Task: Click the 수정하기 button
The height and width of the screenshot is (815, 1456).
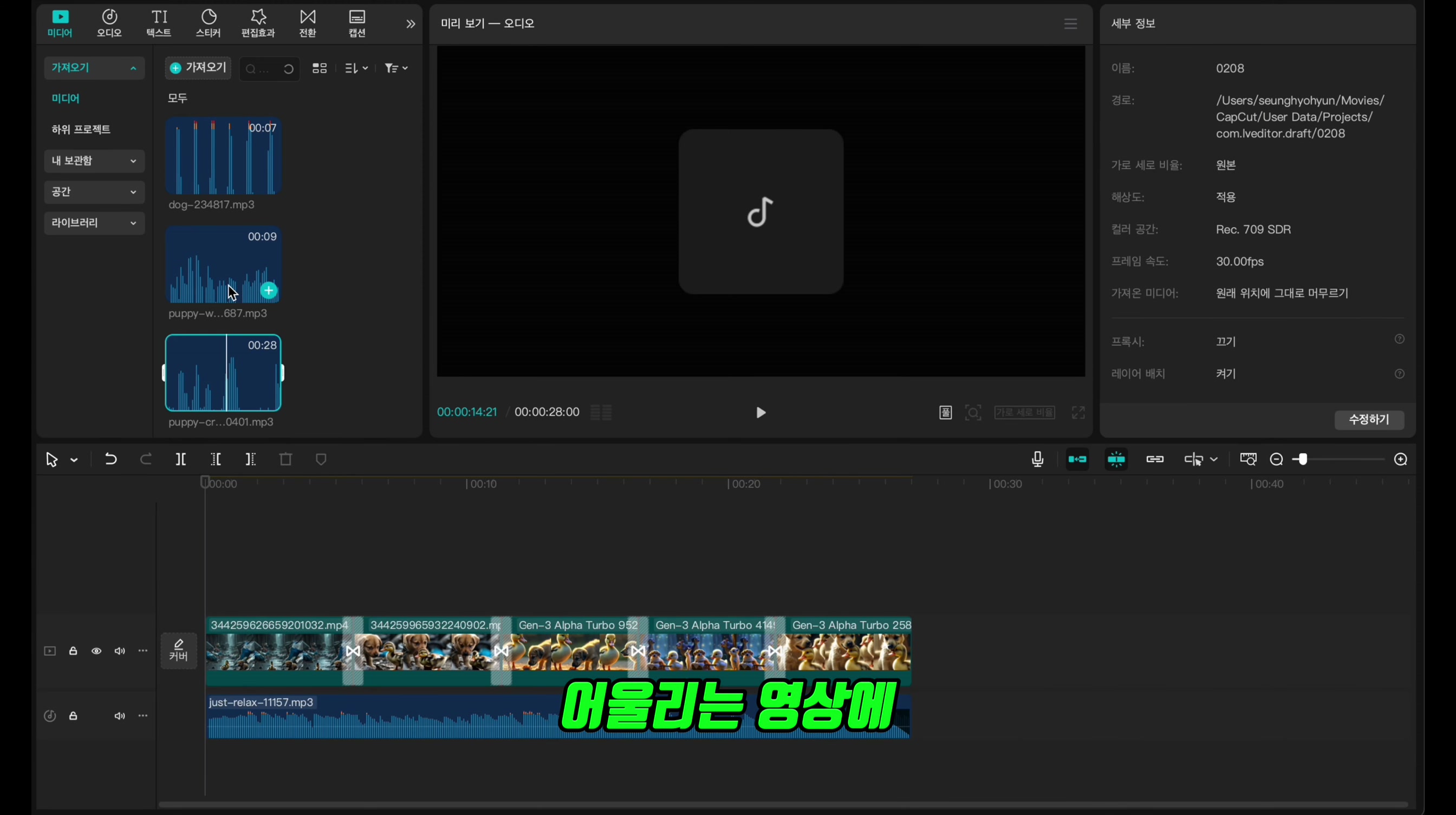Action: [x=1369, y=419]
